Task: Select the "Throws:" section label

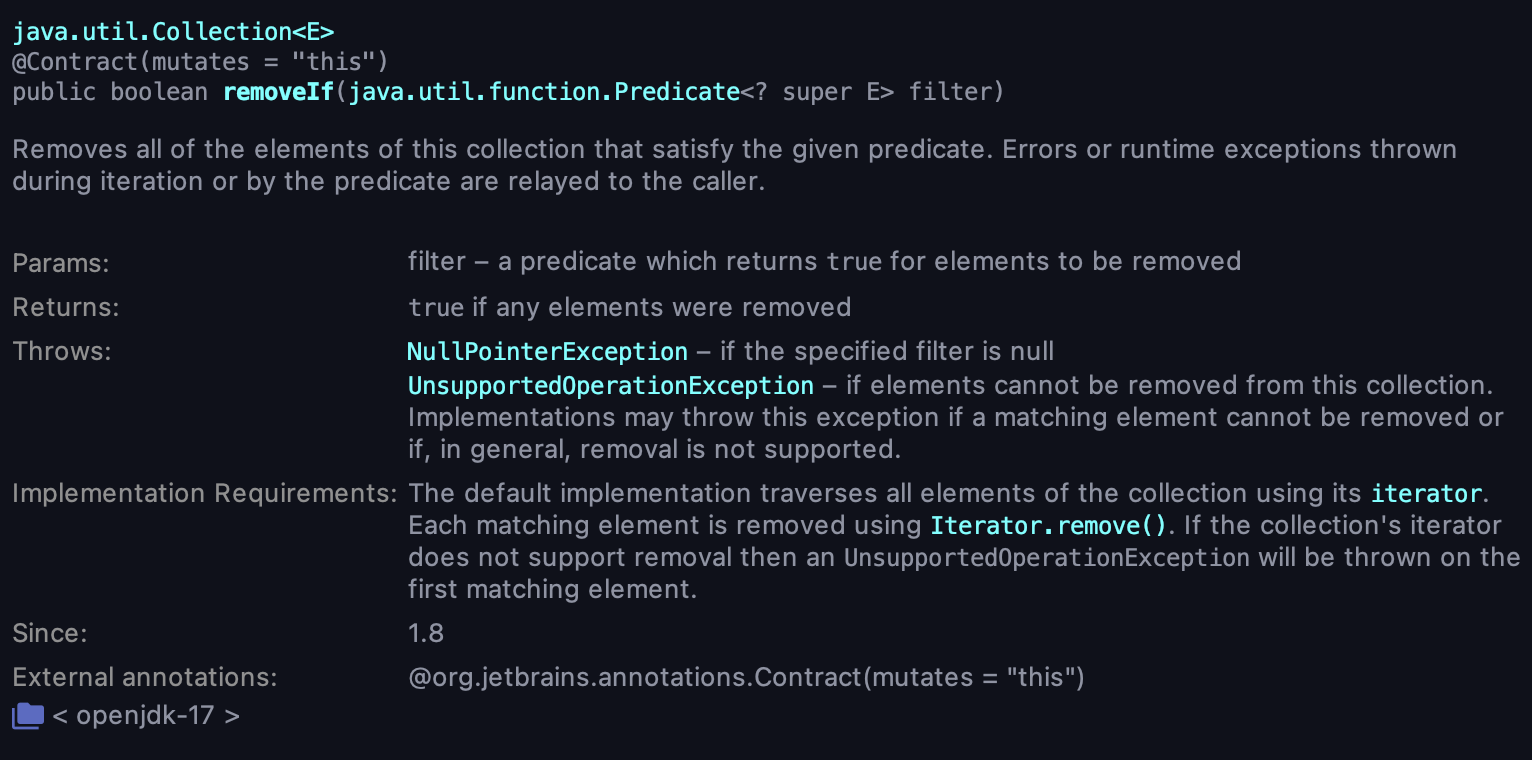Action: pos(62,352)
